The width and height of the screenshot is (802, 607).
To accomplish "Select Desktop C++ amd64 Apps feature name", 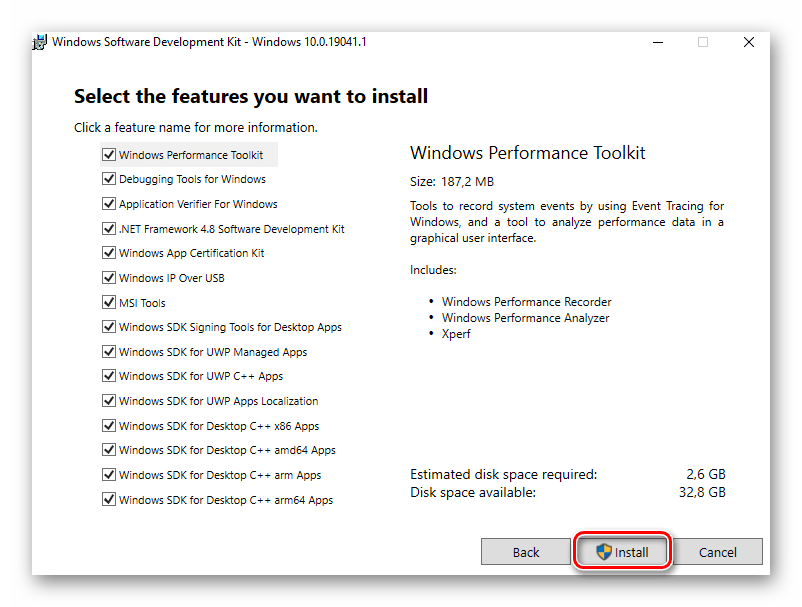I will coord(227,450).
